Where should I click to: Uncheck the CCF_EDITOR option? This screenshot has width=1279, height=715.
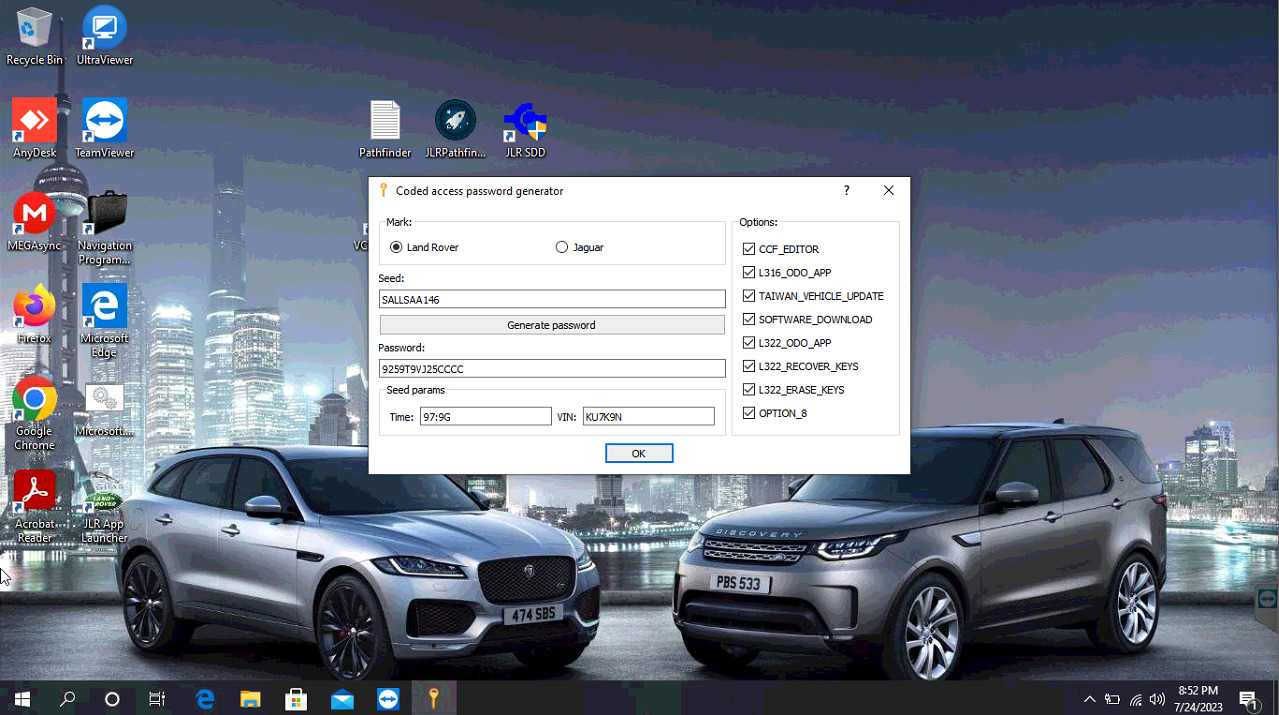[x=749, y=249]
